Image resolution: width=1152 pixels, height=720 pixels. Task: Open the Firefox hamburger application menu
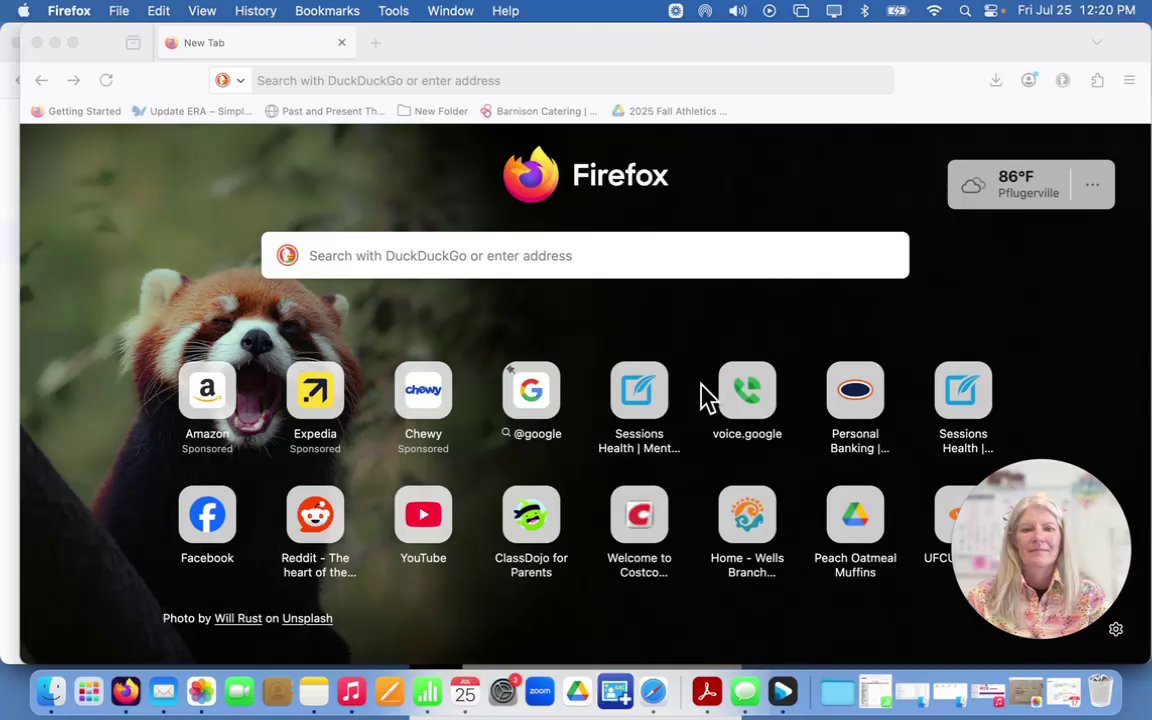[x=1129, y=80]
